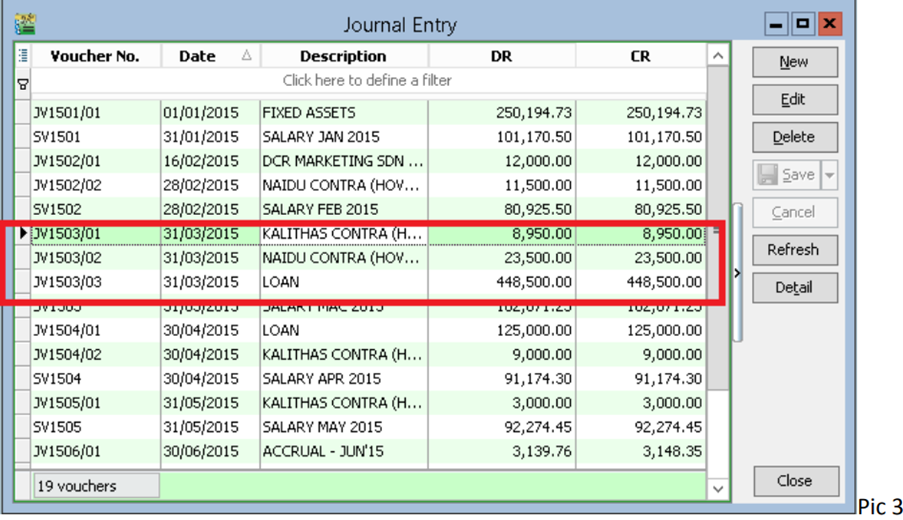Create a New journal voucher
This screenshot has width=903, height=520.
click(794, 62)
